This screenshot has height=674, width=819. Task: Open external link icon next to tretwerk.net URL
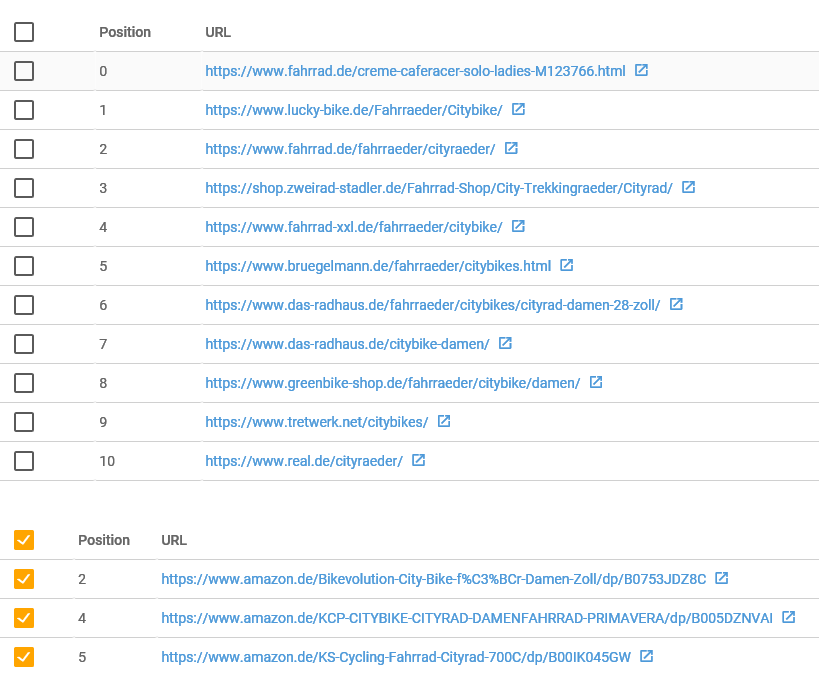pos(444,421)
